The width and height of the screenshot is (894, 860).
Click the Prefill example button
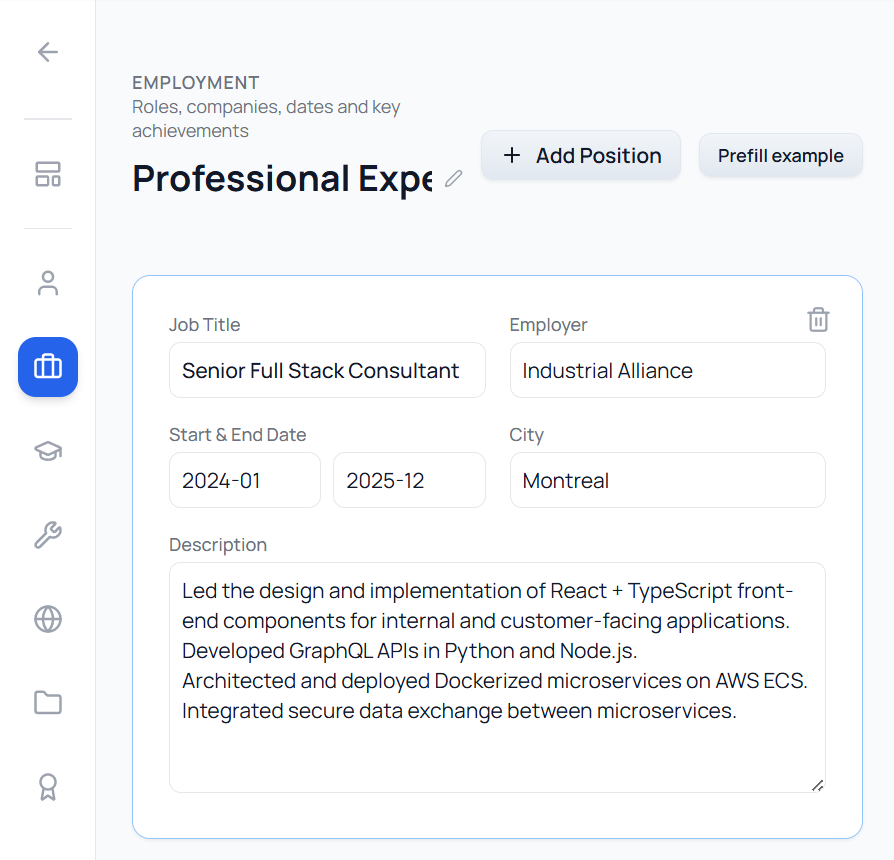[x=780, y=156]
